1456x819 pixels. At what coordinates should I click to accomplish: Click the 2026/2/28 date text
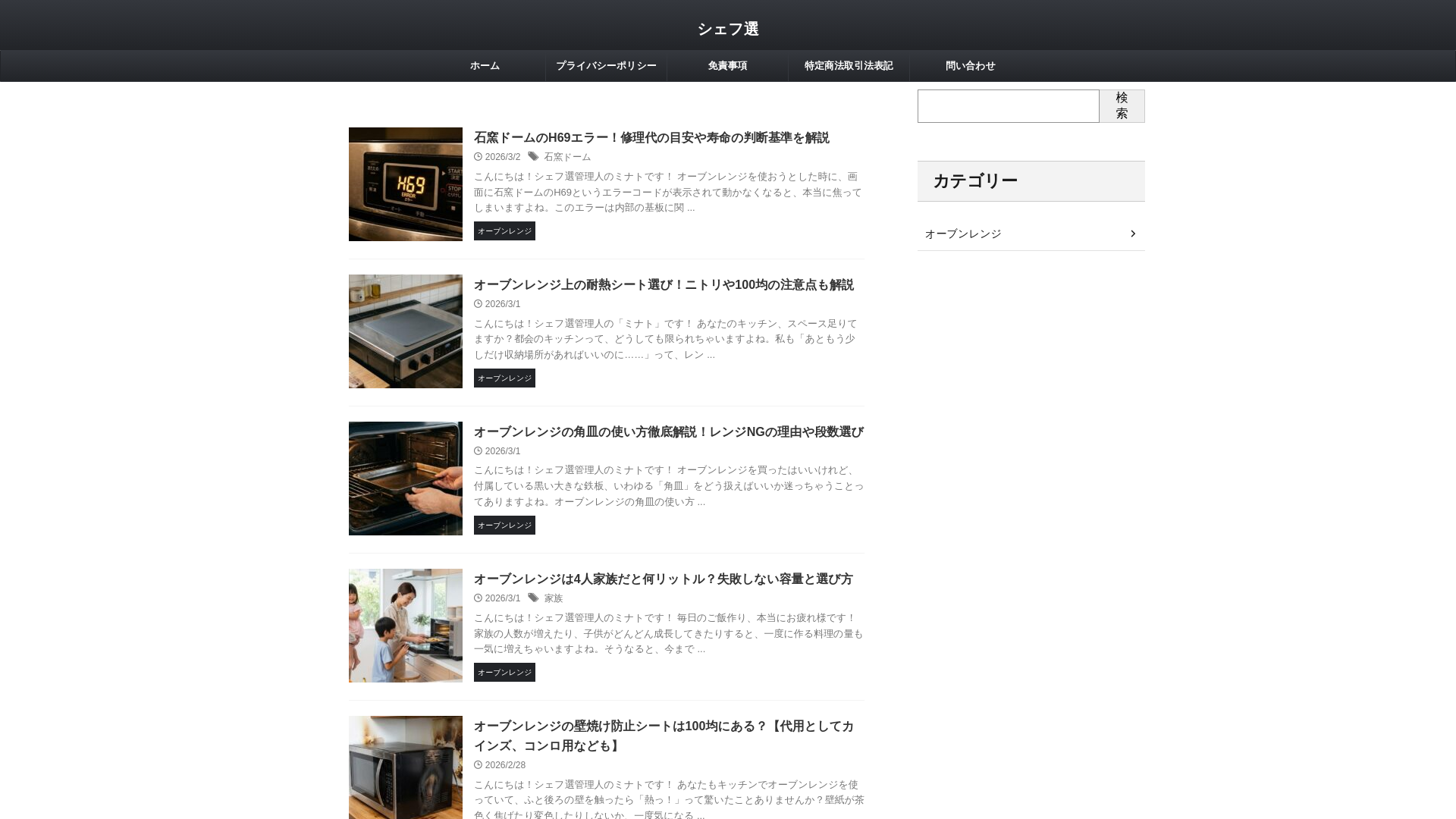coord(505,765)
